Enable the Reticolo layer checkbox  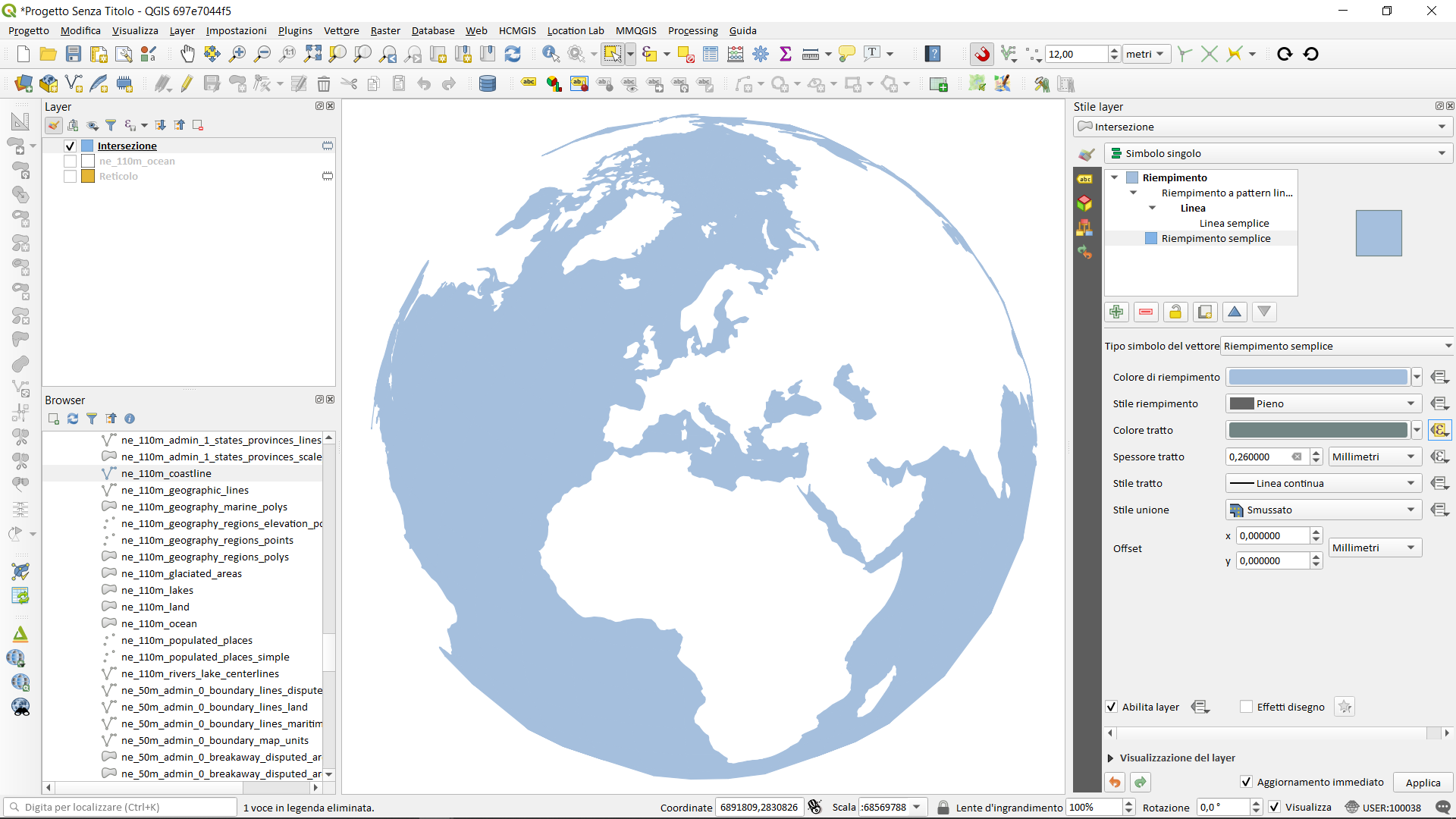tap(71, 176)
